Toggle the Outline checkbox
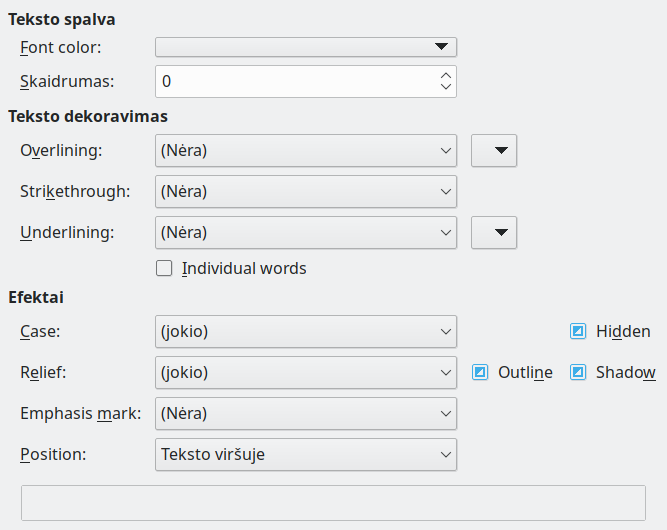The height and width of the screenshot is (530, 667). [480, 372]
